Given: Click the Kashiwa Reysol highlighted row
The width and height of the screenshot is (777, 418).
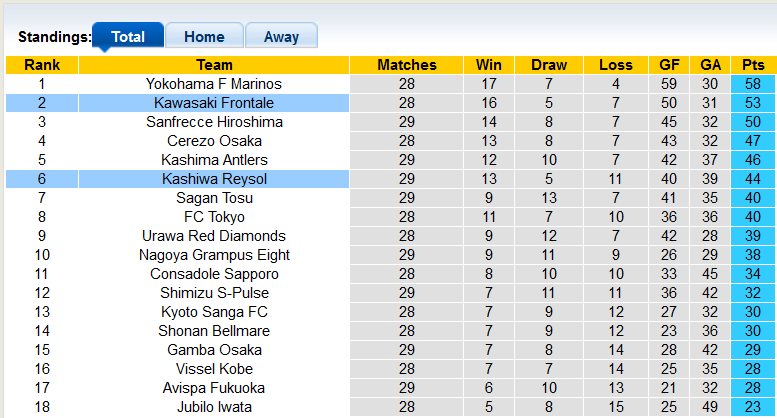Looking at the screenshot, I should (214, 179).
